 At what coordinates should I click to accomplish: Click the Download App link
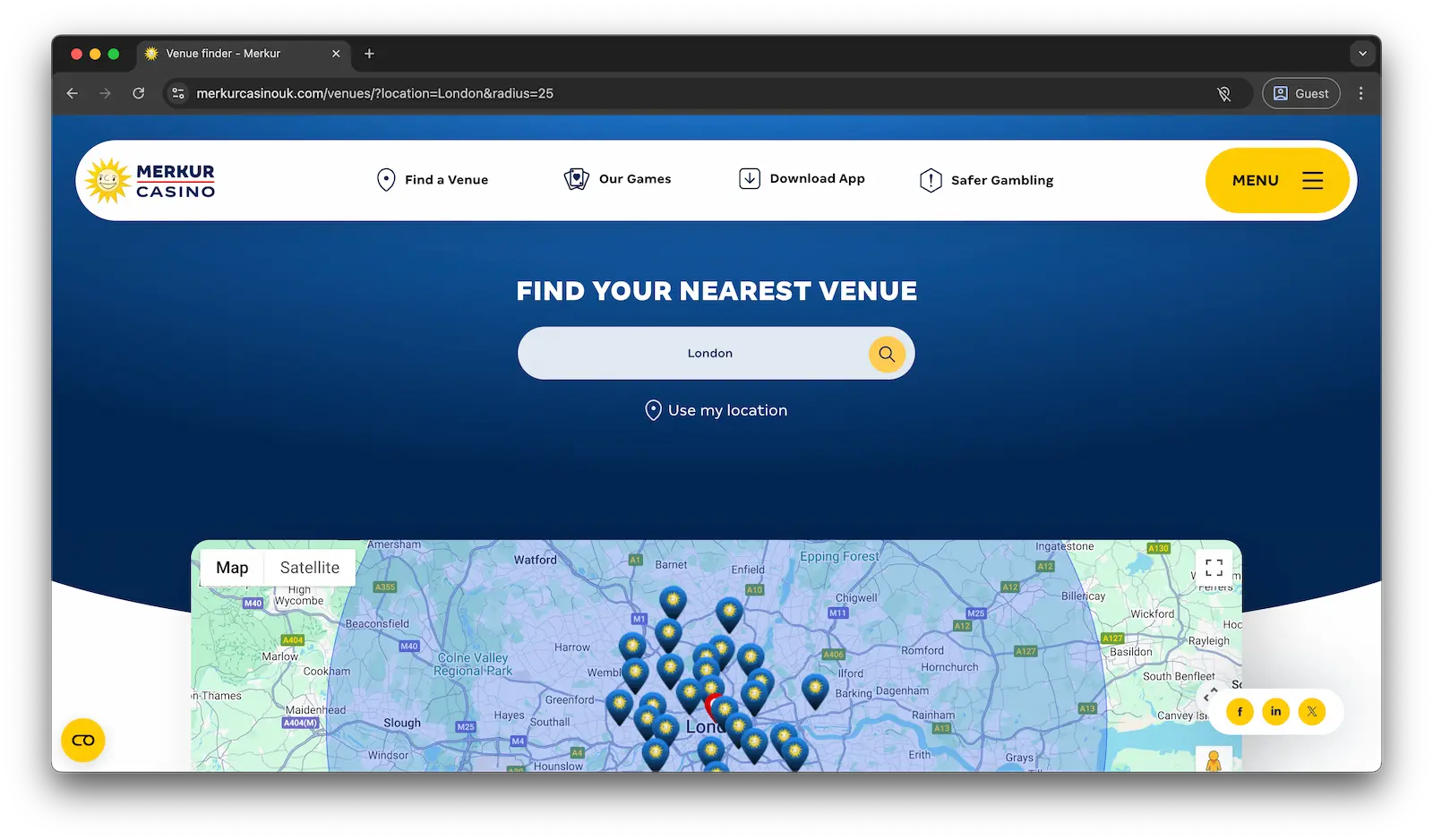(x=802, y=179)
